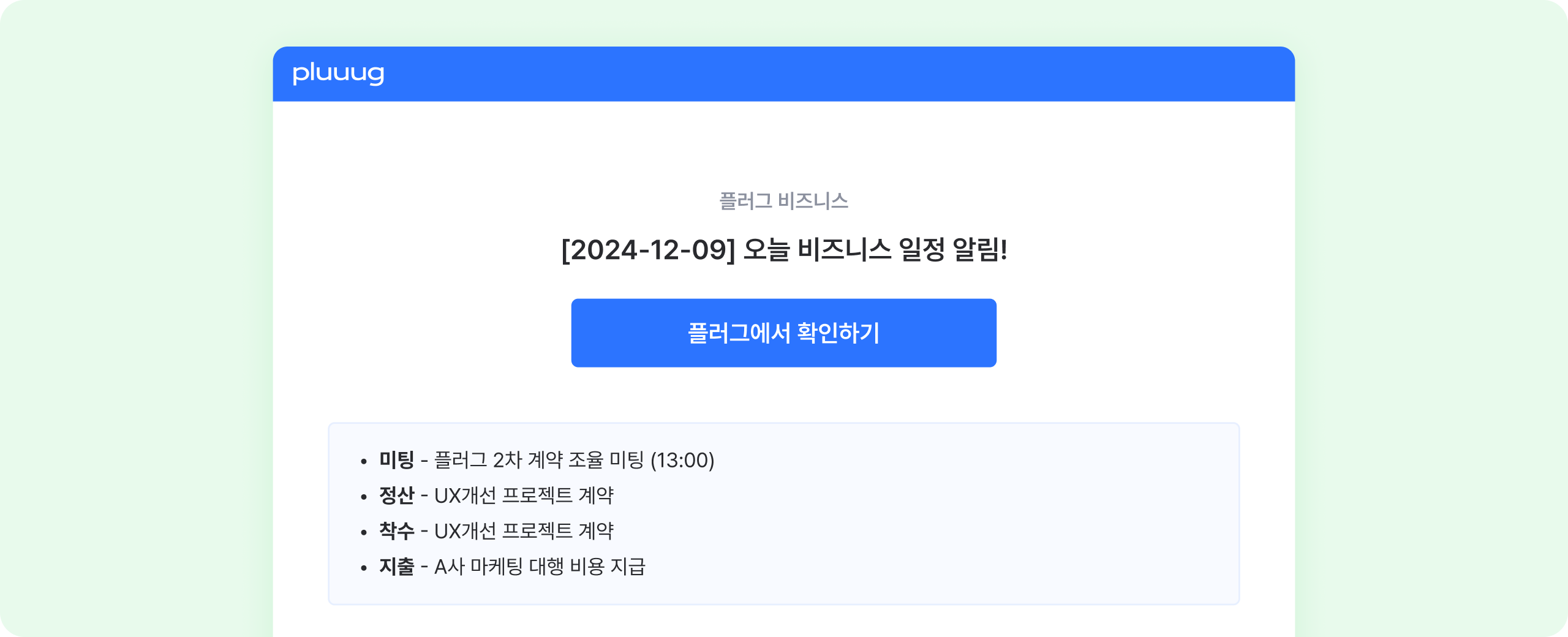Click the 2024-12-09 date in the headline
This screenshot has width=1568, height=637.
click(x=649, y=250)
